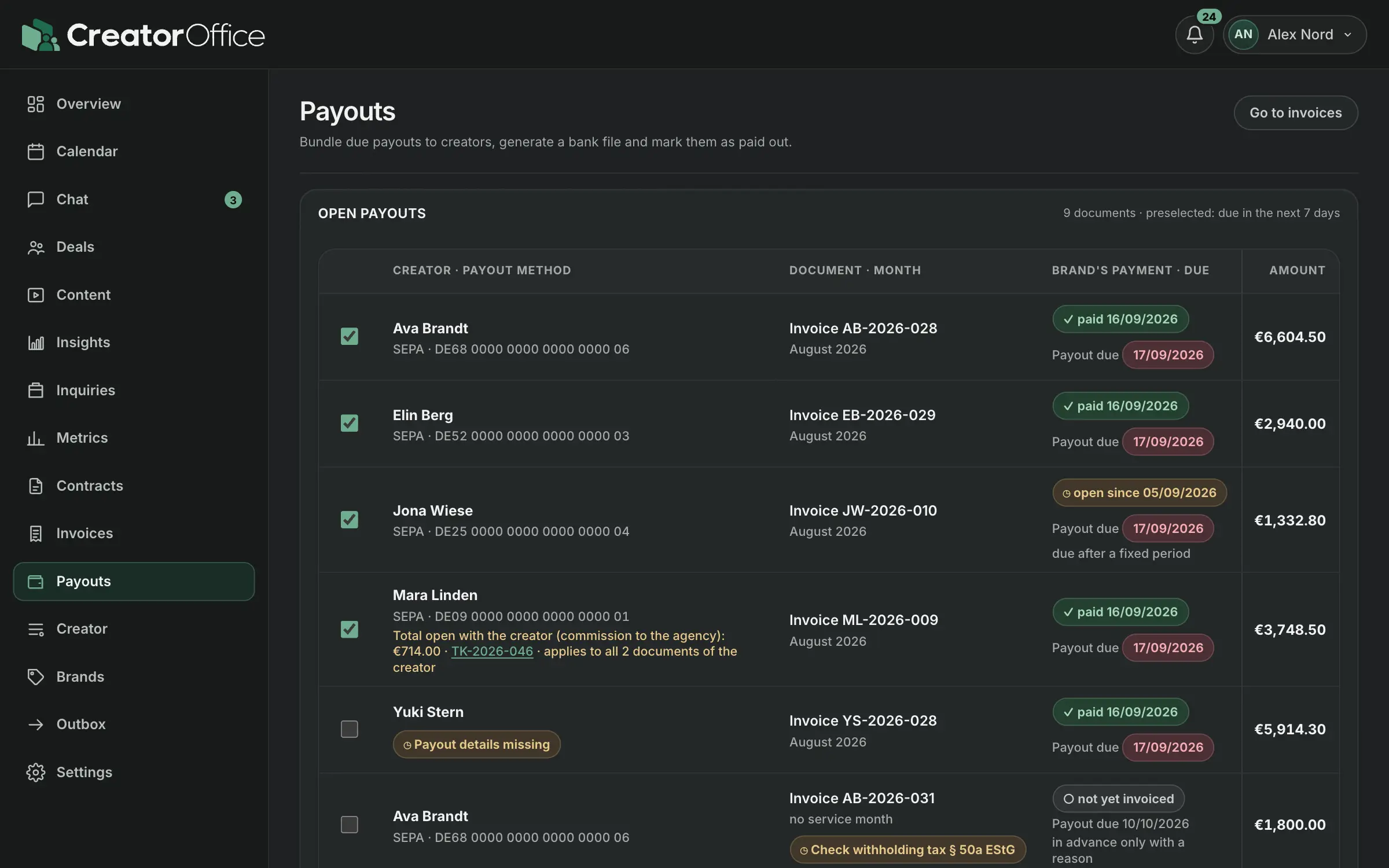Click the AN avatar circle
This screenshot has width=1389, height=868.
(x=1243, y=35)
